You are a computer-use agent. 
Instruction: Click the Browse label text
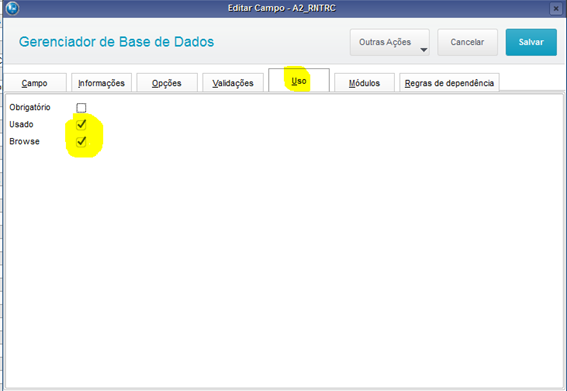(x=24, y=141)
